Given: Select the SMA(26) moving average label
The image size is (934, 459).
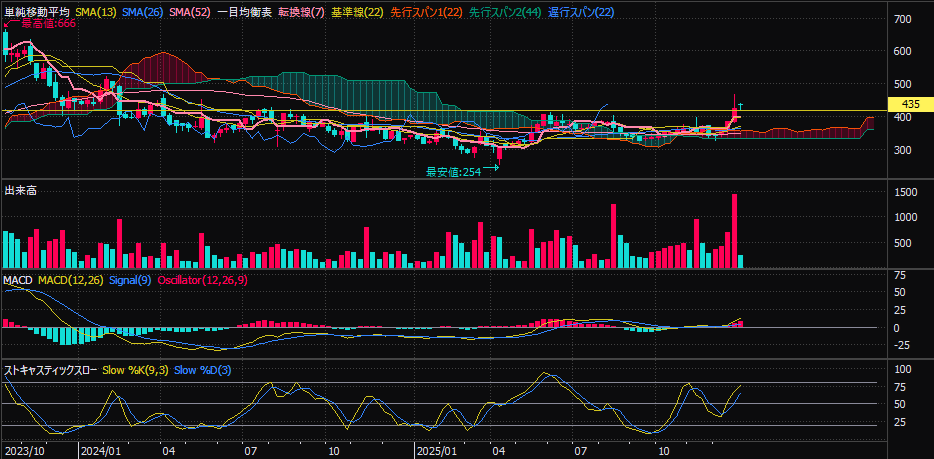Looking at the screenshot, I should point(143,10).
